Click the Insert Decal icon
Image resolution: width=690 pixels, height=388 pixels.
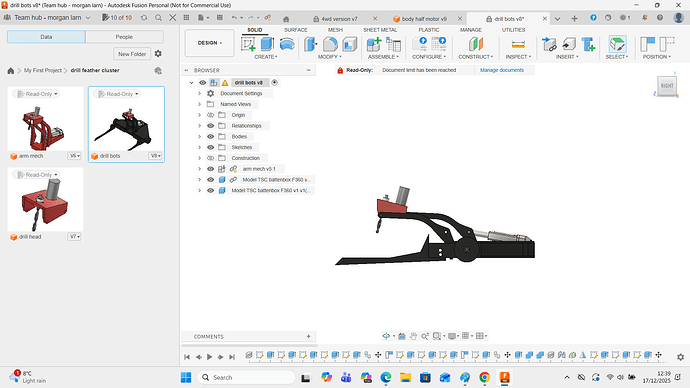[569, 44]
